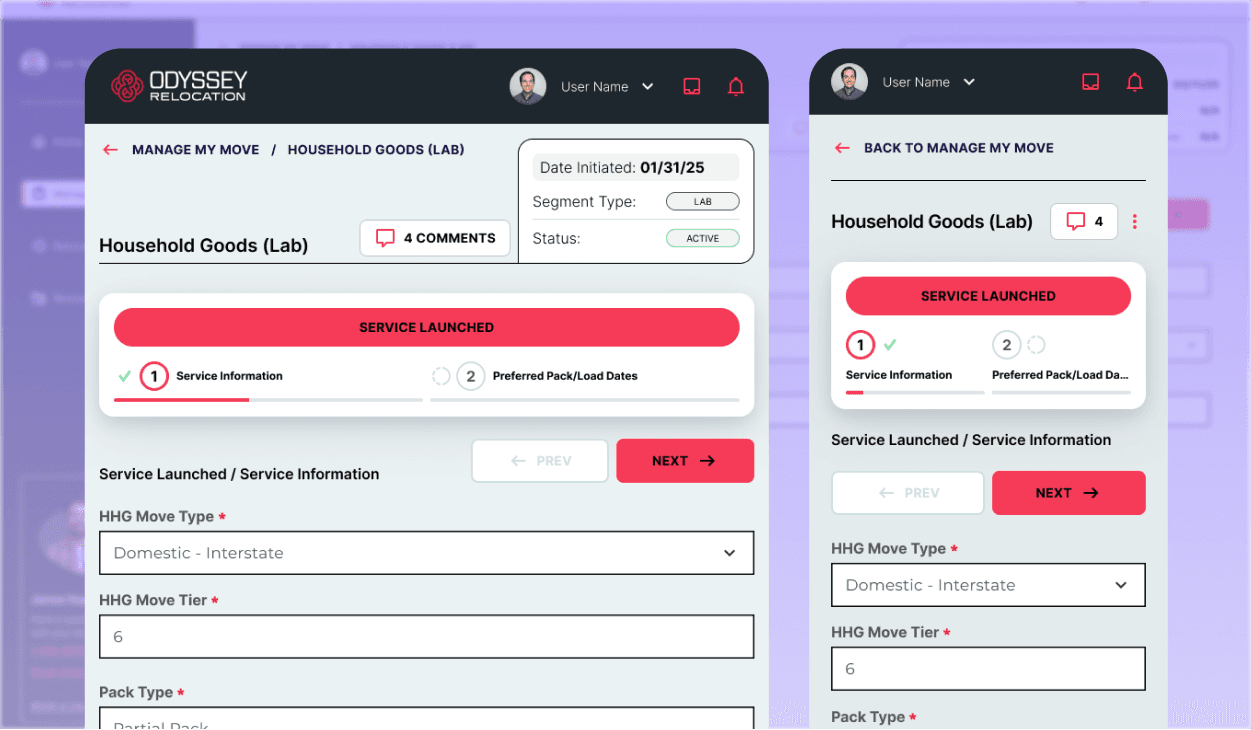Click the pending dashed circle beside step 2 in mobile view
The width and height of the screenshot is (1251, 730).
pos(1036,345)
